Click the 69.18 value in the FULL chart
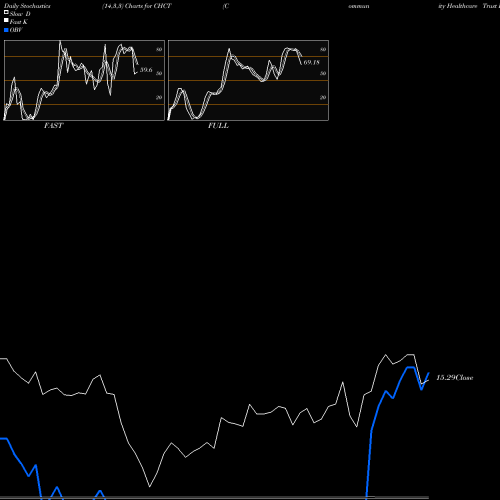 point(312,62)
